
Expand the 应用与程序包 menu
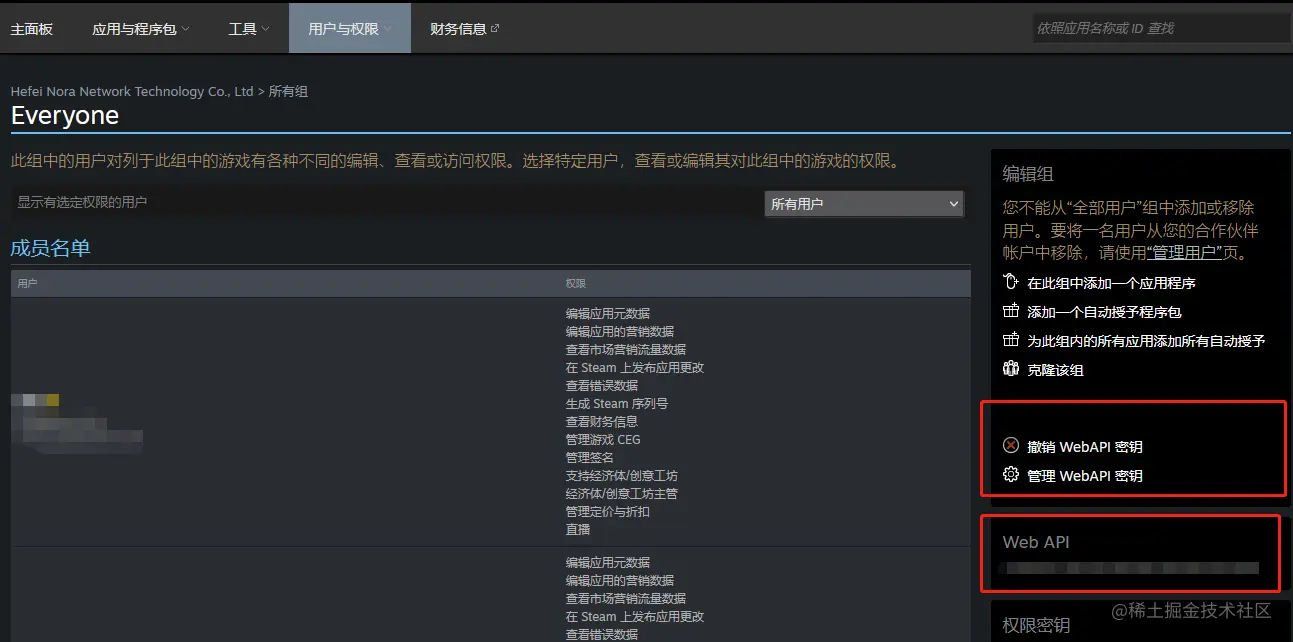tap(140, 28)
